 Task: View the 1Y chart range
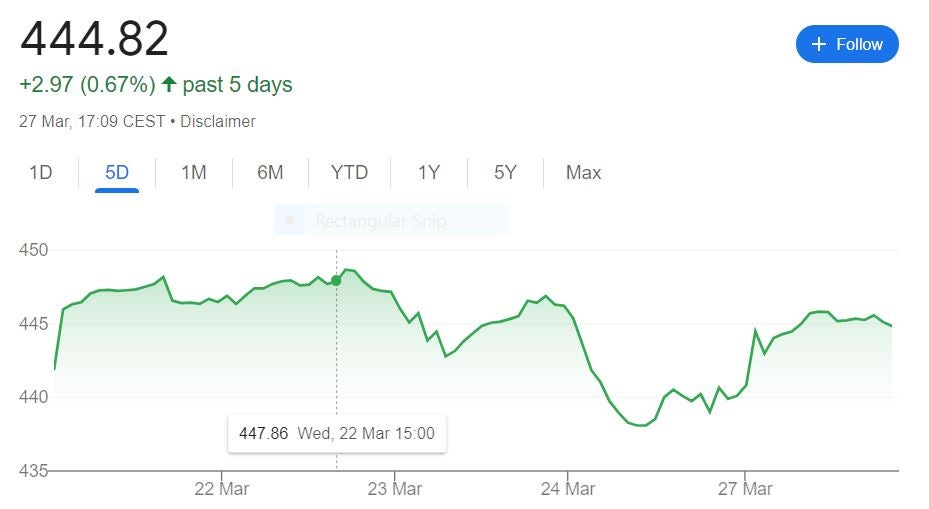(429, 173)
